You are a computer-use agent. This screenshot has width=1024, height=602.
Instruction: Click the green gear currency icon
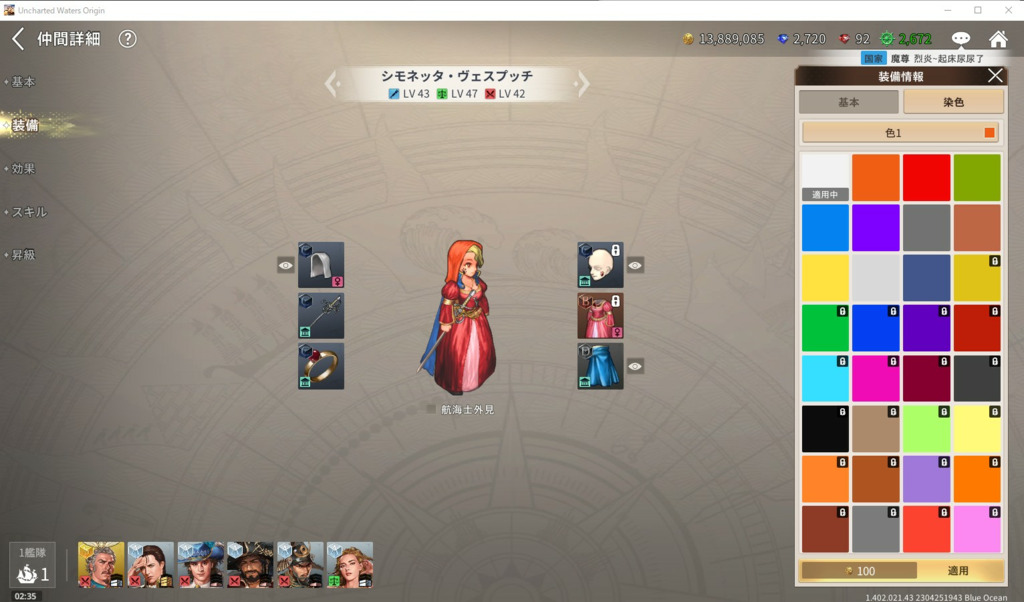pos(887,39)
